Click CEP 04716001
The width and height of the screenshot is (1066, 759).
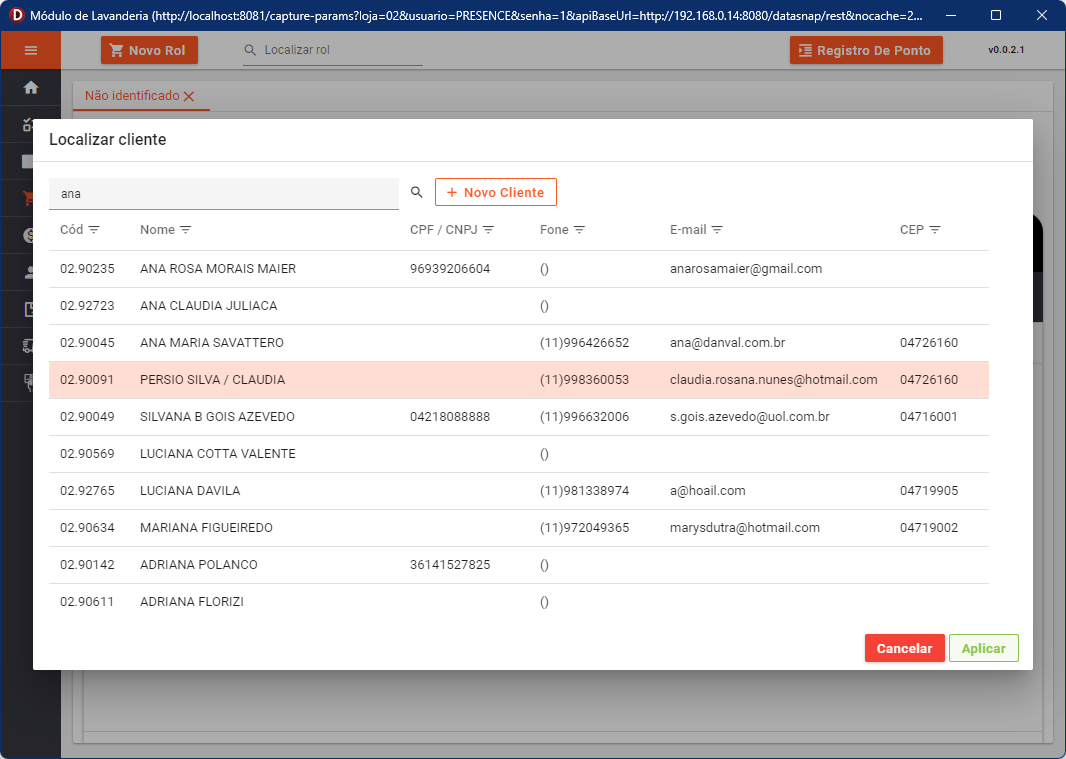929,417
